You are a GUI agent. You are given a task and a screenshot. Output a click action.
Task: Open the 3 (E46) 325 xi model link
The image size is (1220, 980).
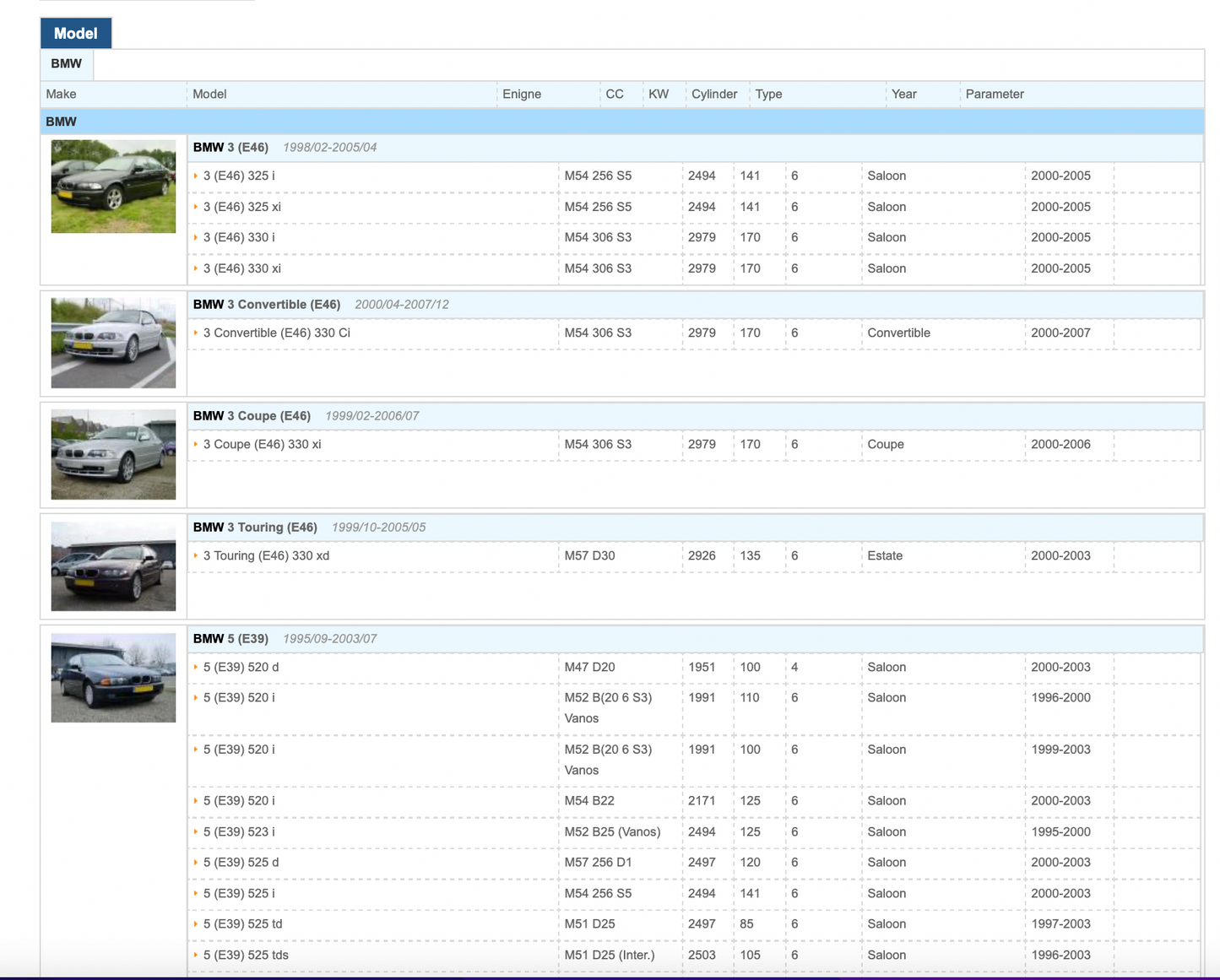click(241, 207)
